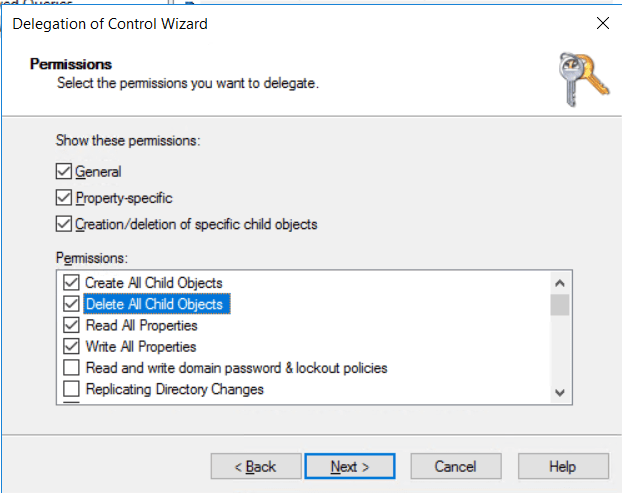The image size is (622, 493).
Task: Click the permissions list scrollbar thumb
Action: (560, 304)
